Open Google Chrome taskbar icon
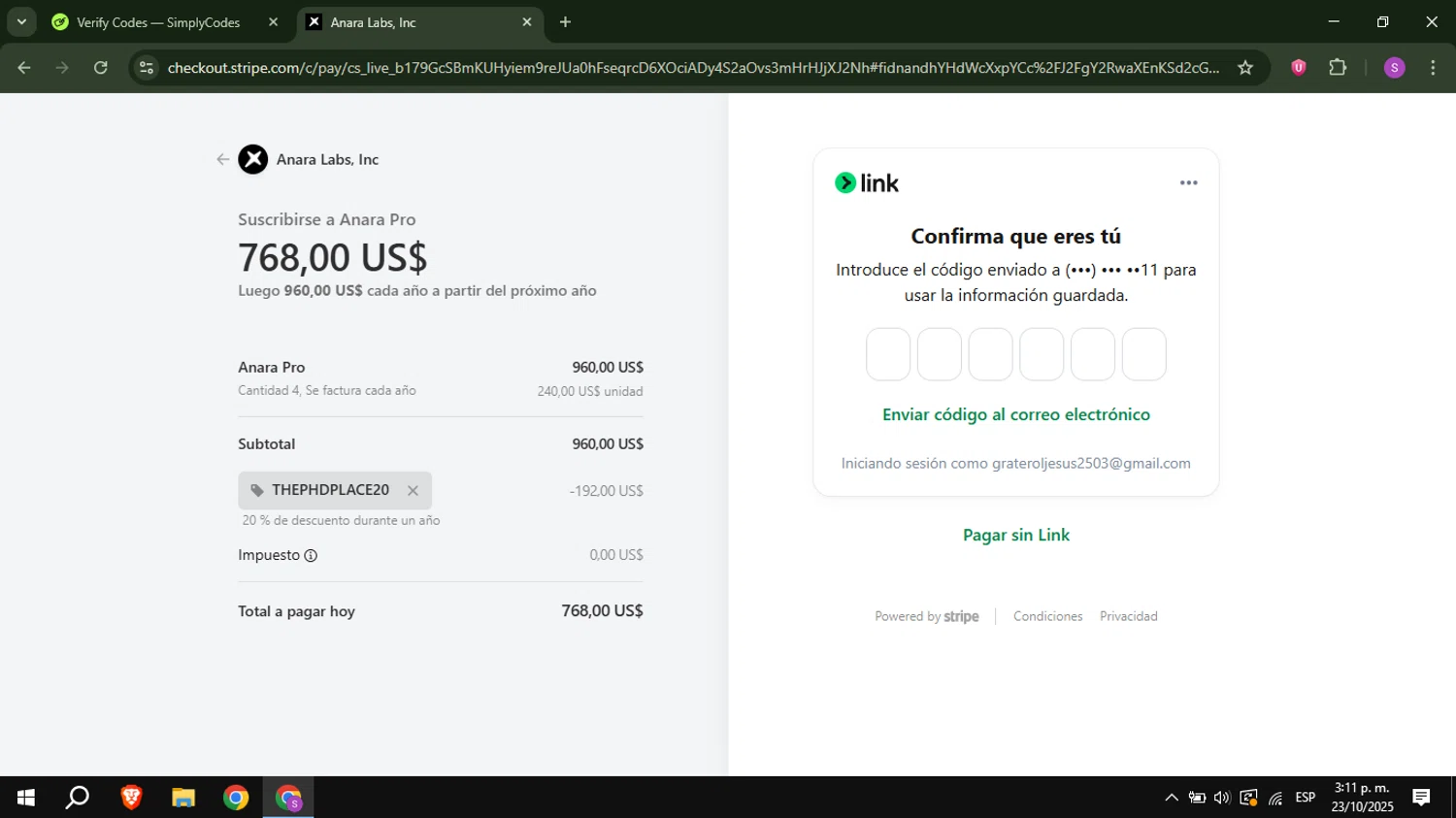1456x818 pixels. (236, 798)
